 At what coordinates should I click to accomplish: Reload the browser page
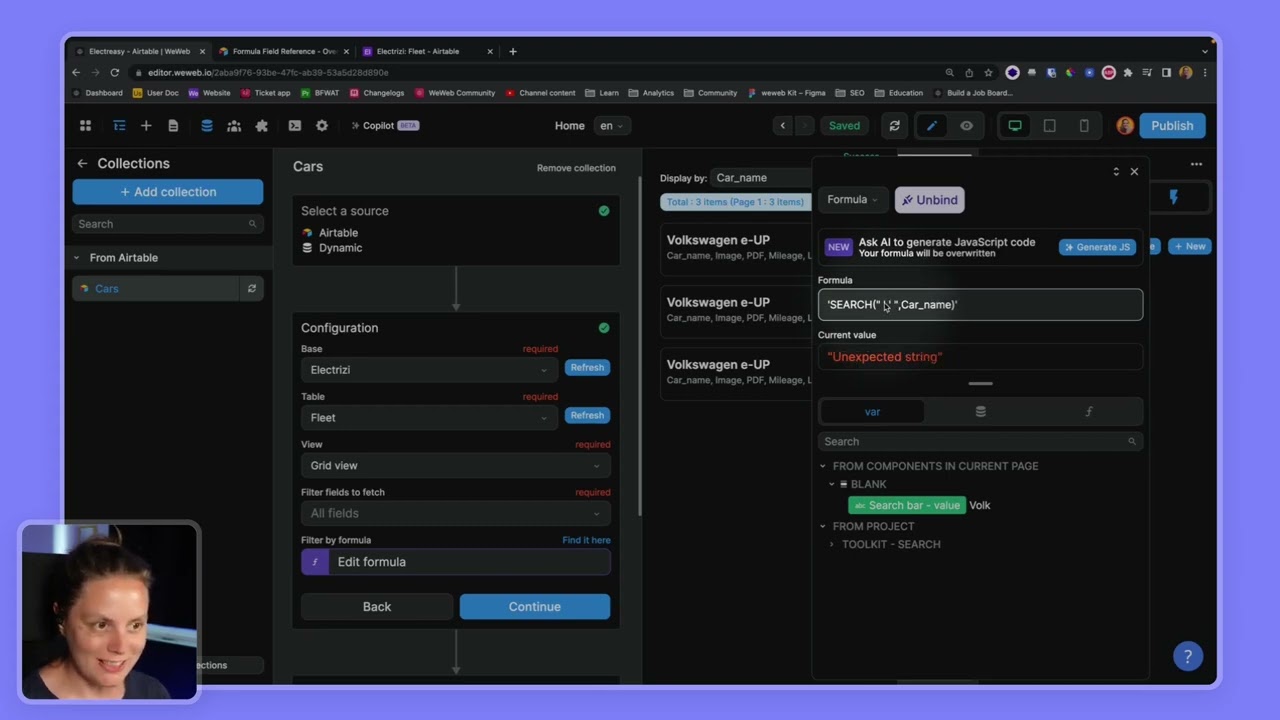(x=114, y=73)
